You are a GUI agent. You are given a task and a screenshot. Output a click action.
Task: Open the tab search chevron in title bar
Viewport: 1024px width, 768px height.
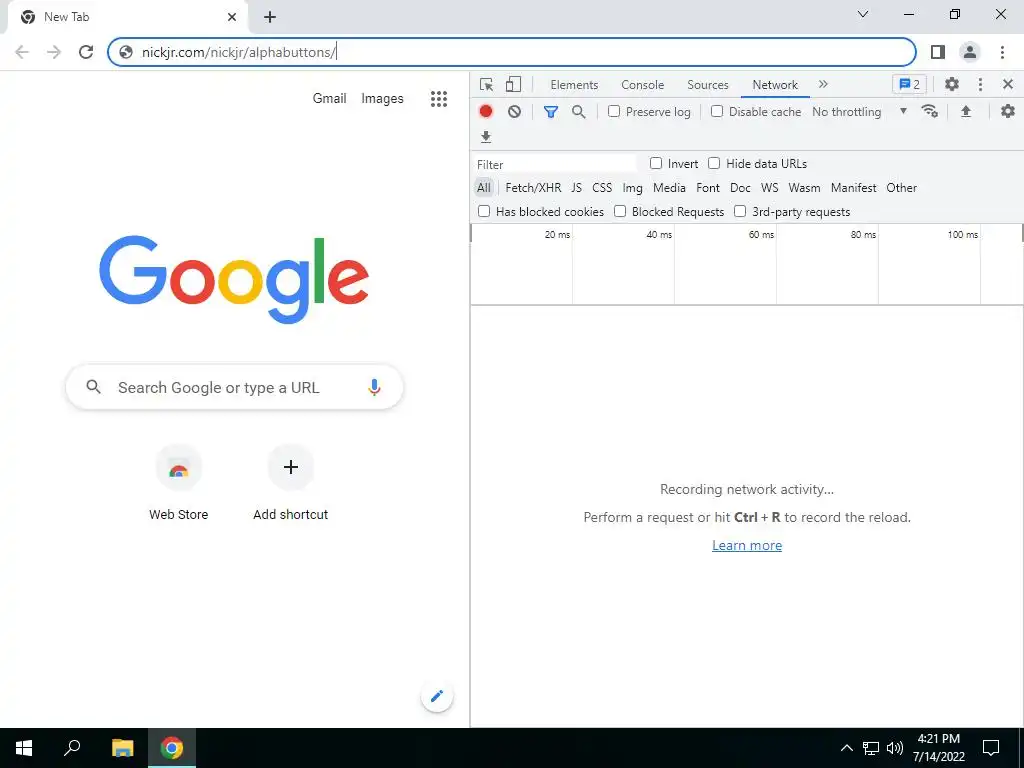click(x=863, y=14)
